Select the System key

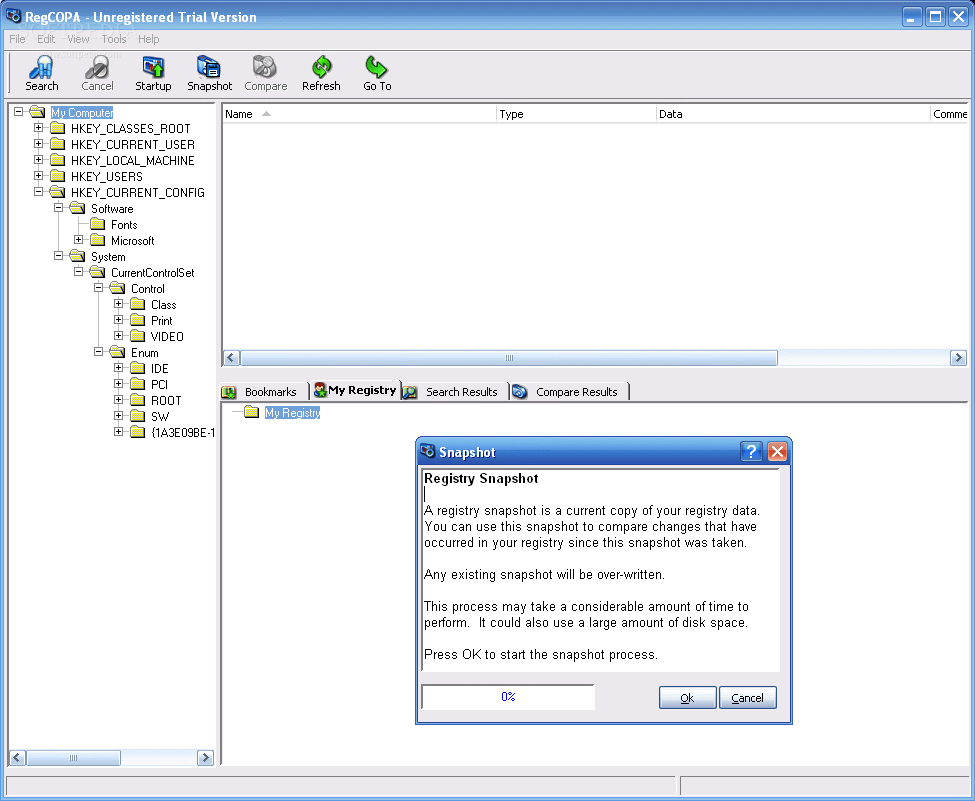coord(108,257)
